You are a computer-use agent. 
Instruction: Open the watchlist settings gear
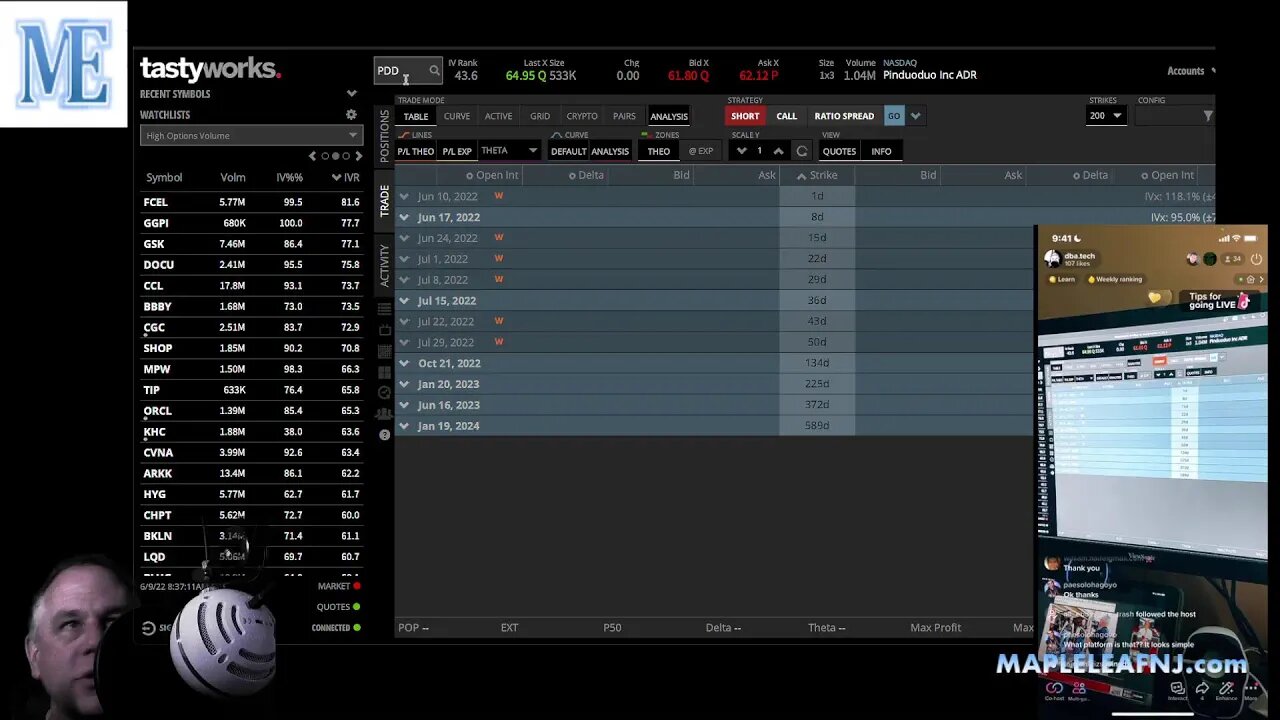click(351, 115)
